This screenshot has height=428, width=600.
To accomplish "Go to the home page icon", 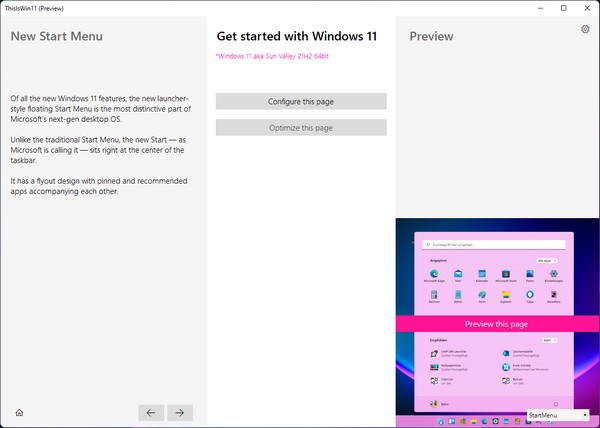I will tap(19, 412).
